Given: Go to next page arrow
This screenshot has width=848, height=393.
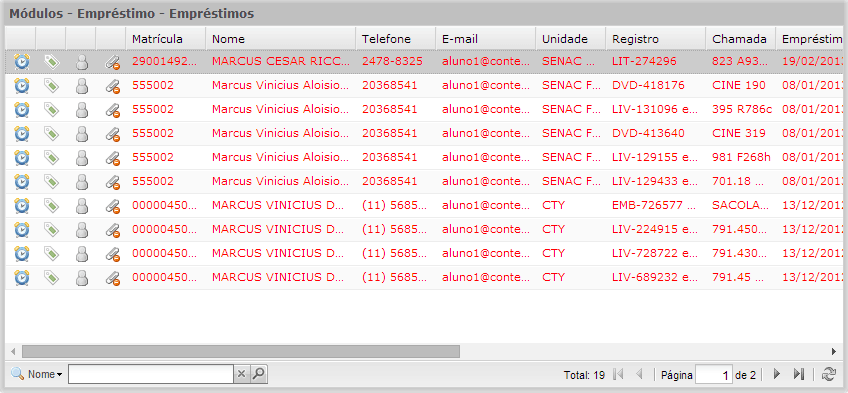Looking at the screenshot, I should click(x=777, y=374).
